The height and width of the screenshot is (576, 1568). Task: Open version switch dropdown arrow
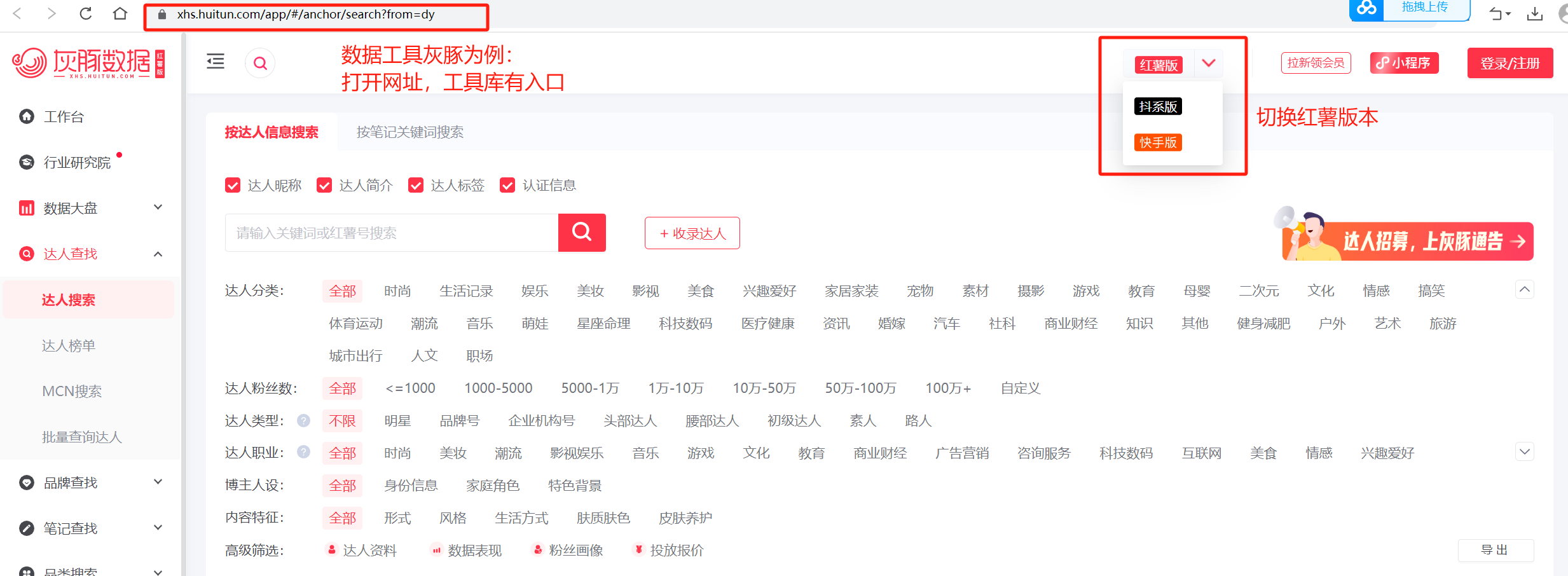(x=1209, y=63)
